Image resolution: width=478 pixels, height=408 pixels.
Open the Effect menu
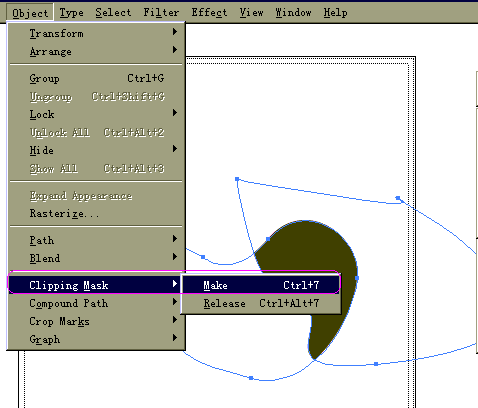click(209, 13)
